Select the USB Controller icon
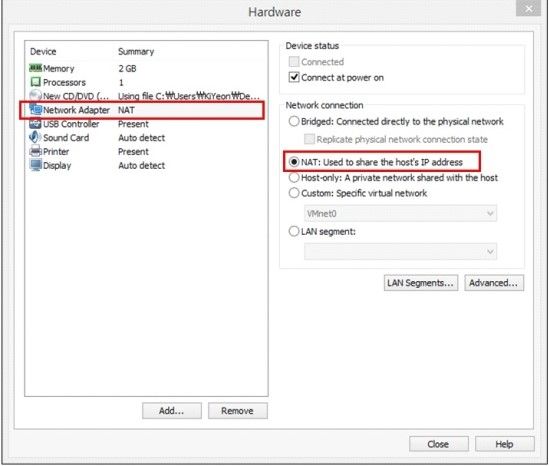Image resolution: width=550 pixels, height=466 pixels. [35, 124]
